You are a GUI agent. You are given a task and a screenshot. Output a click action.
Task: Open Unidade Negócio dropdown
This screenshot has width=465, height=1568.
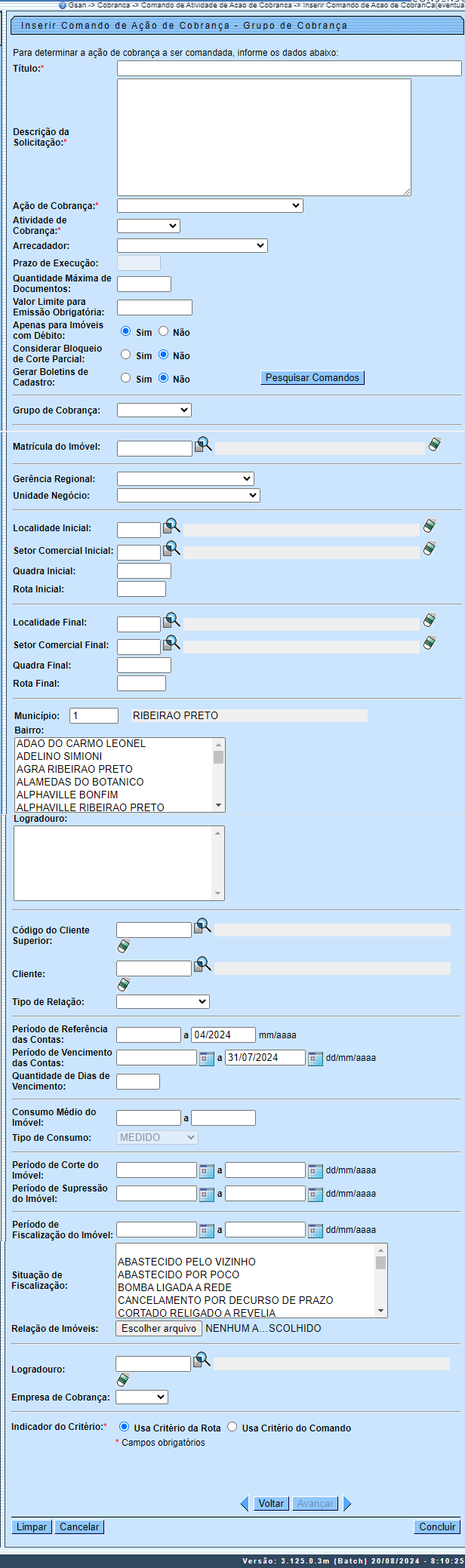(x=189, y=495)
